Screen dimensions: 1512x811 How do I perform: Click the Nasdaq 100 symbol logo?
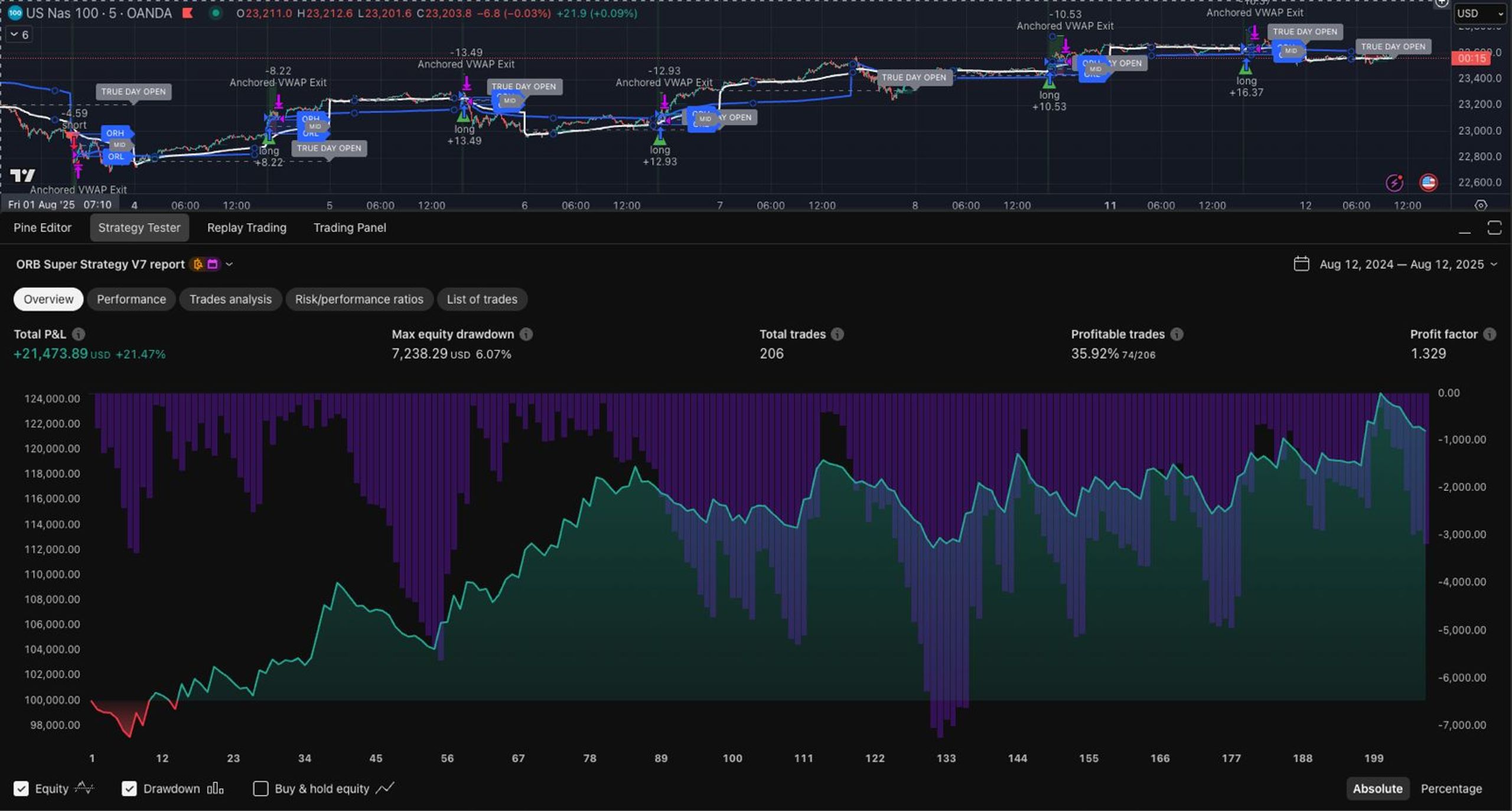coord(15,13)
